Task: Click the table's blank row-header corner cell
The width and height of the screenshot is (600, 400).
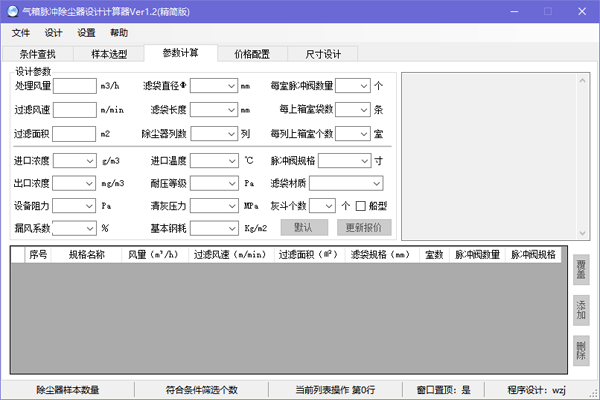Action: click(18, 255)
